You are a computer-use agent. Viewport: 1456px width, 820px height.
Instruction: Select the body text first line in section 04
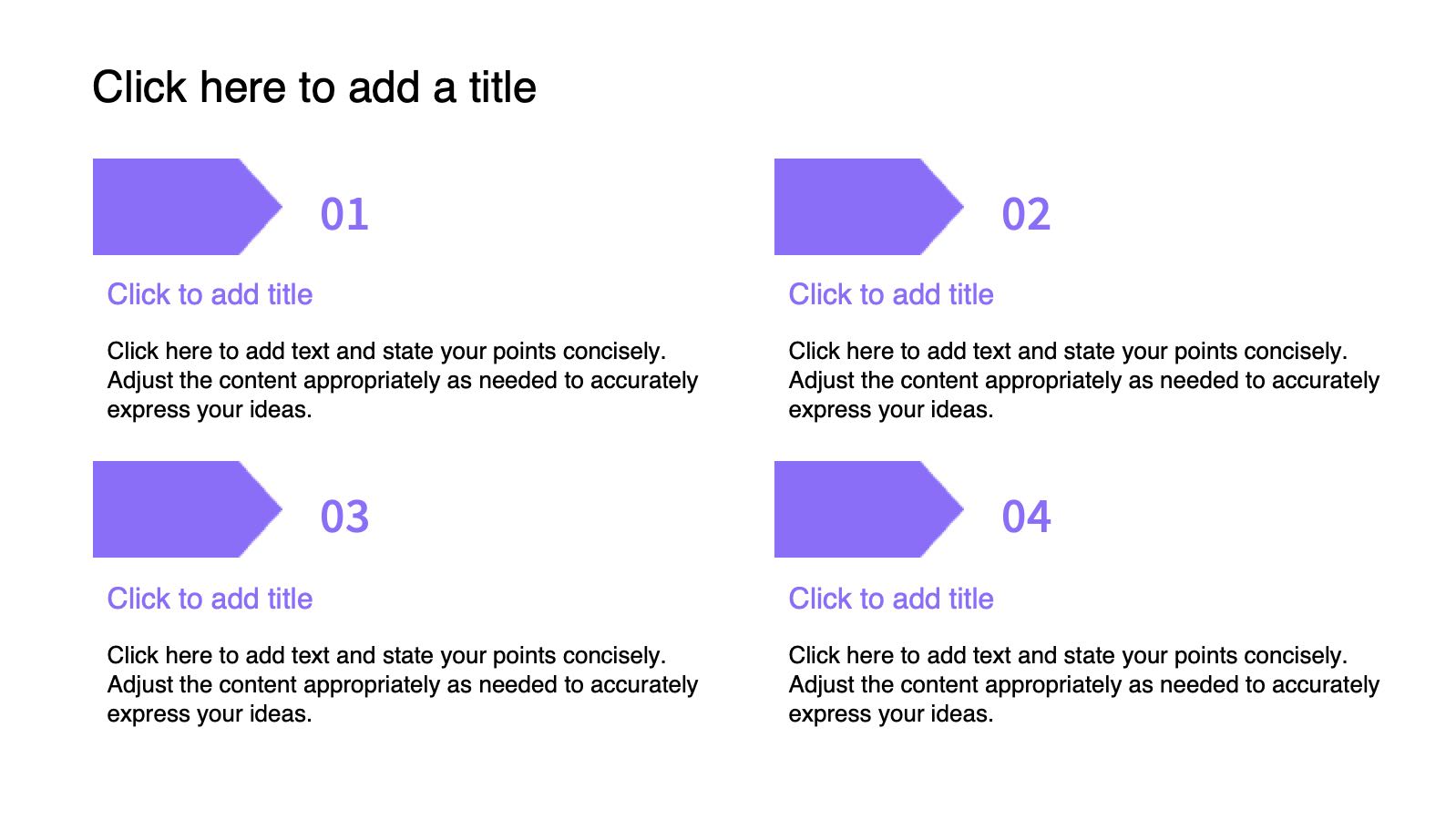tap(1068, 655)
